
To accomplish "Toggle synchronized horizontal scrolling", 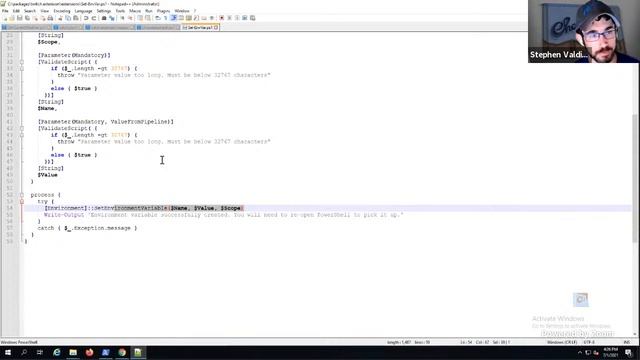I will pos(148,18).
